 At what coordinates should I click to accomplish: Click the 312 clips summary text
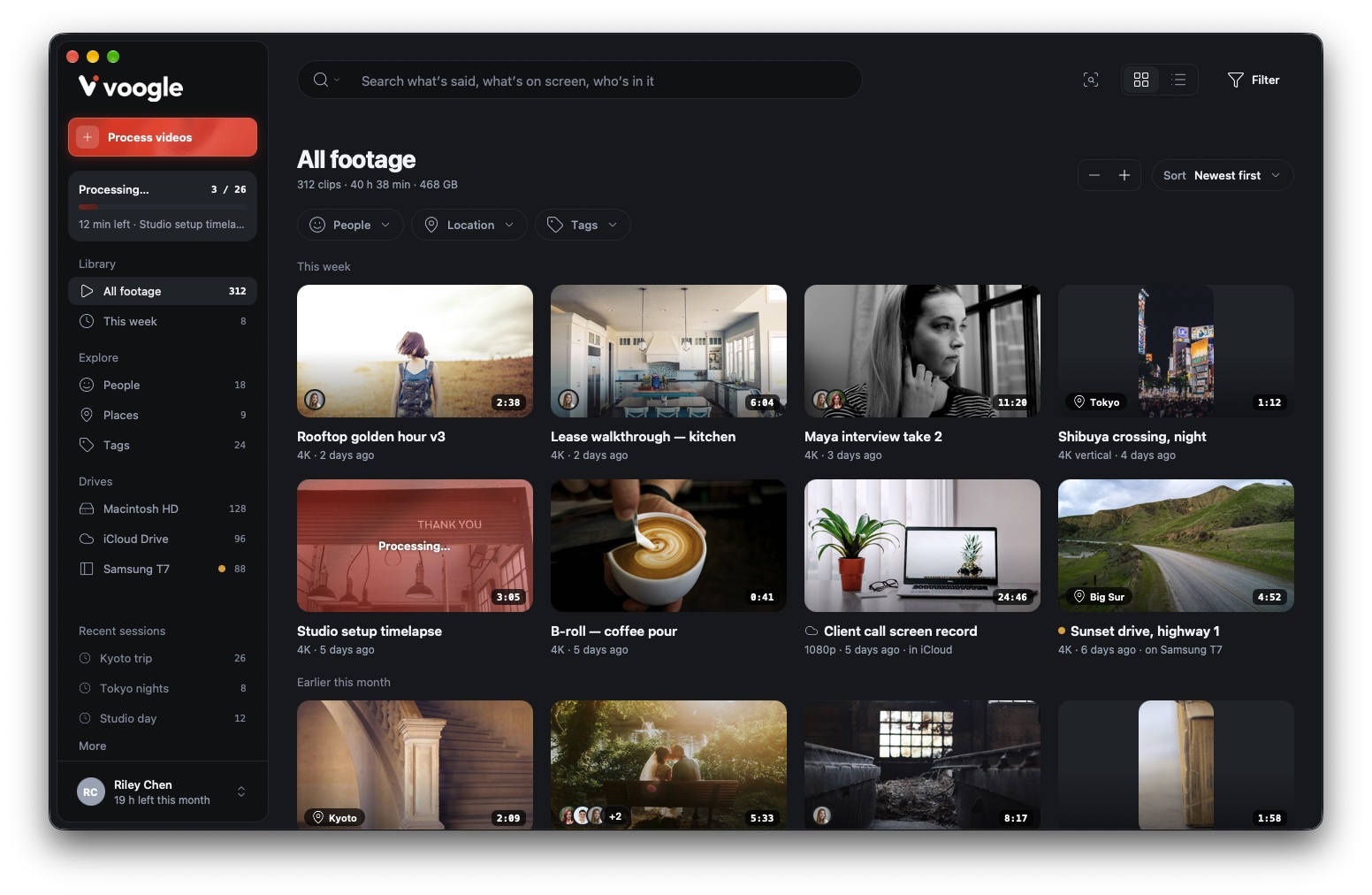[377, 185]
